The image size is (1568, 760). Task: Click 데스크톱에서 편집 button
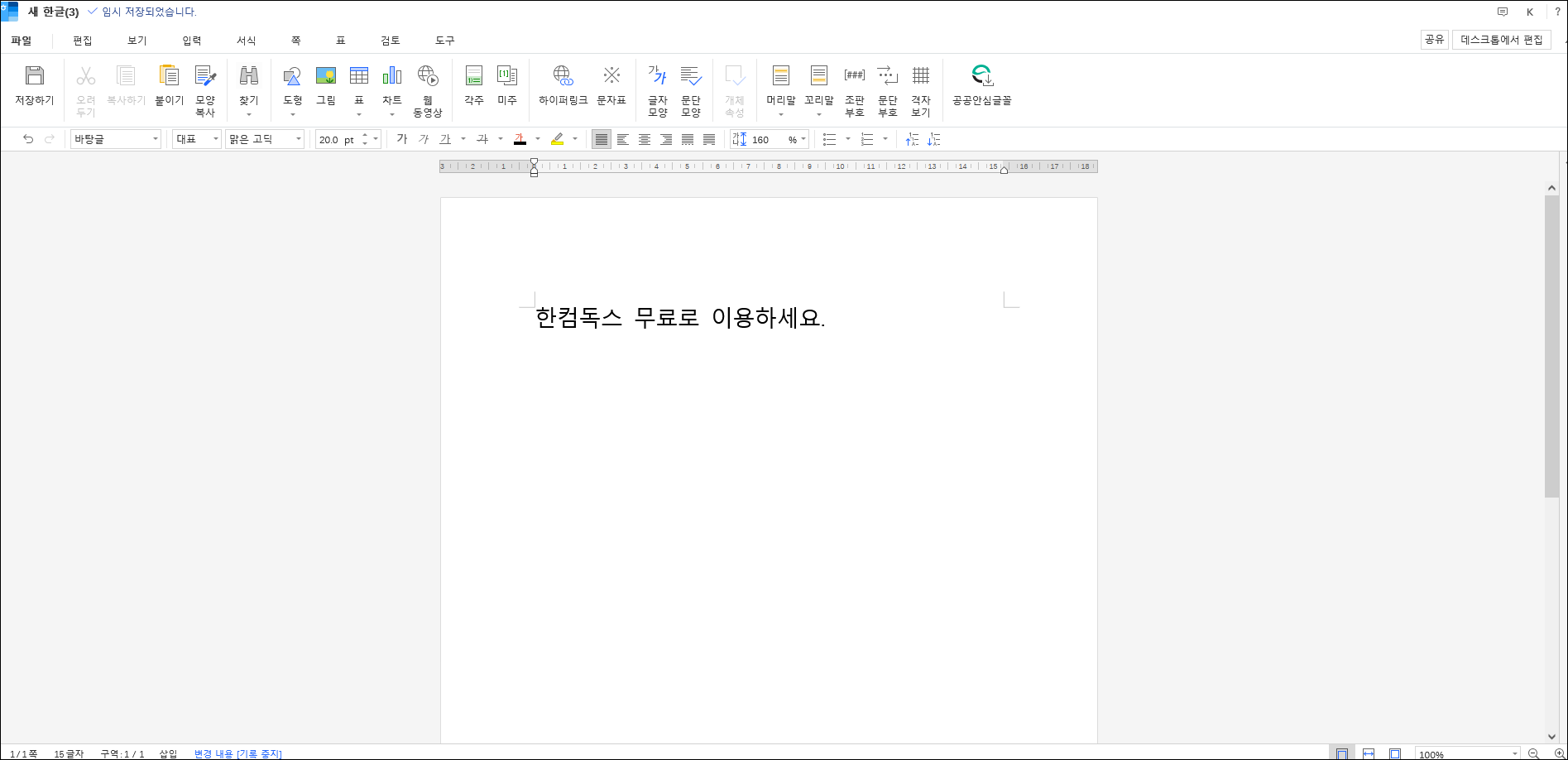point(1502,40)
